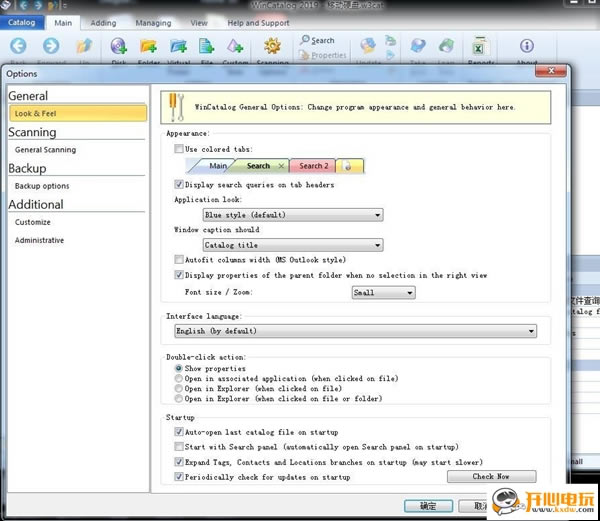The image size is (600, 521).
Task: Click the Add Folder icon
Action: 149,46
